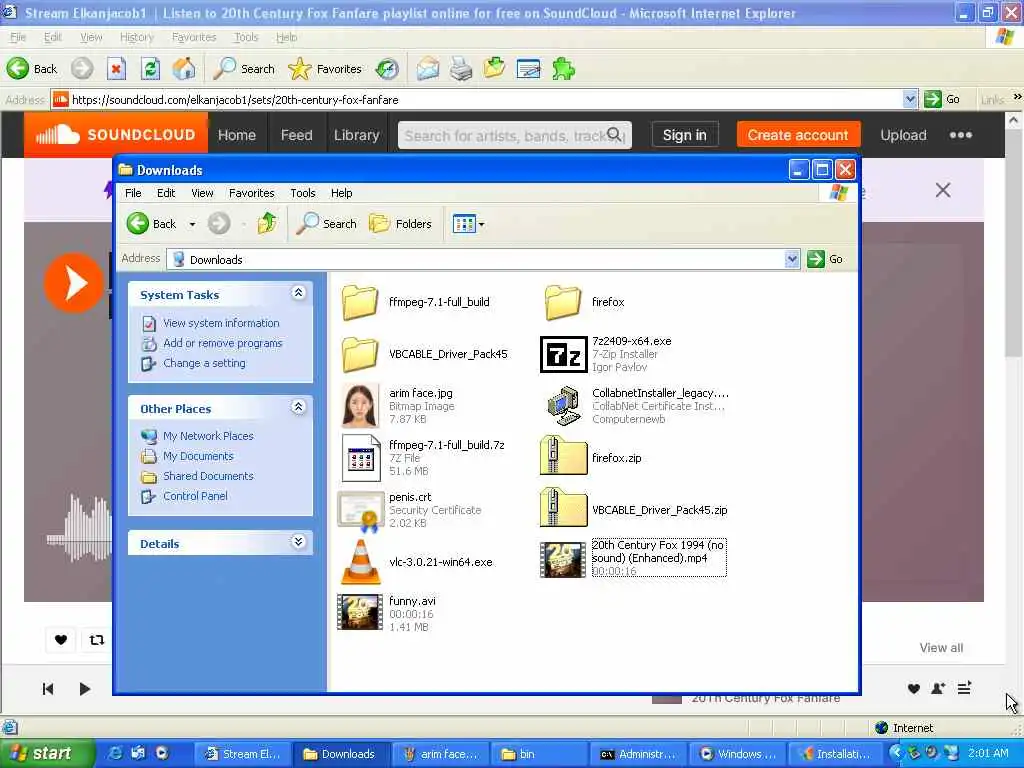Click the SoundCloud Upload link

[903, 135]
